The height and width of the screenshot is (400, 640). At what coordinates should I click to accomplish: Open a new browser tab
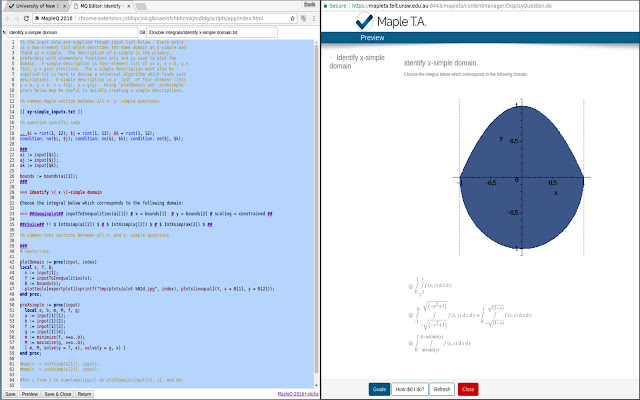click(x=141, y=6)
